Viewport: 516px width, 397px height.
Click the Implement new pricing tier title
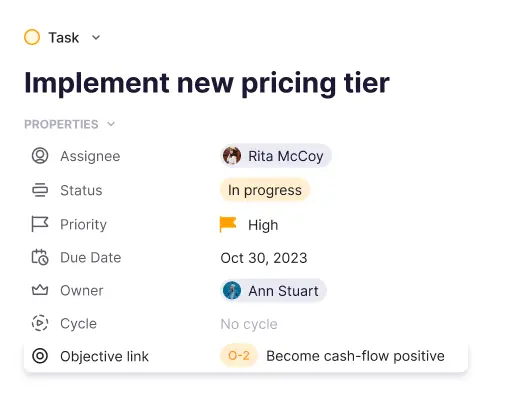(x=207, y=83)
